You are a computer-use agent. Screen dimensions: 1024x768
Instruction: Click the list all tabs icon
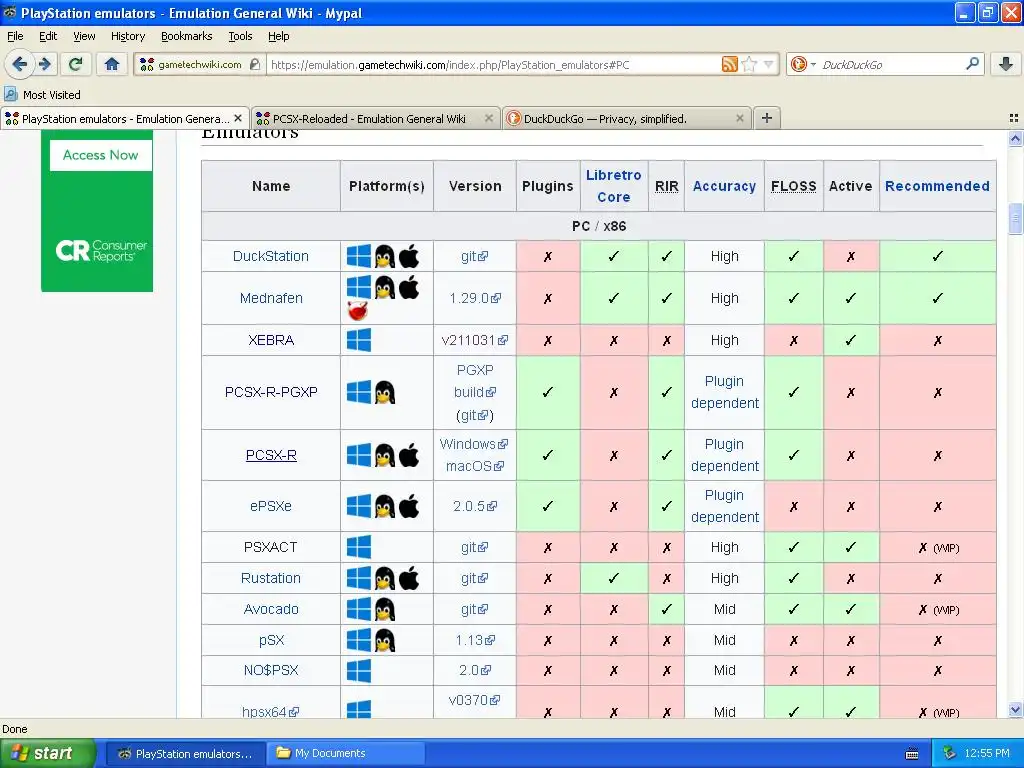(x=1014, y=118)
